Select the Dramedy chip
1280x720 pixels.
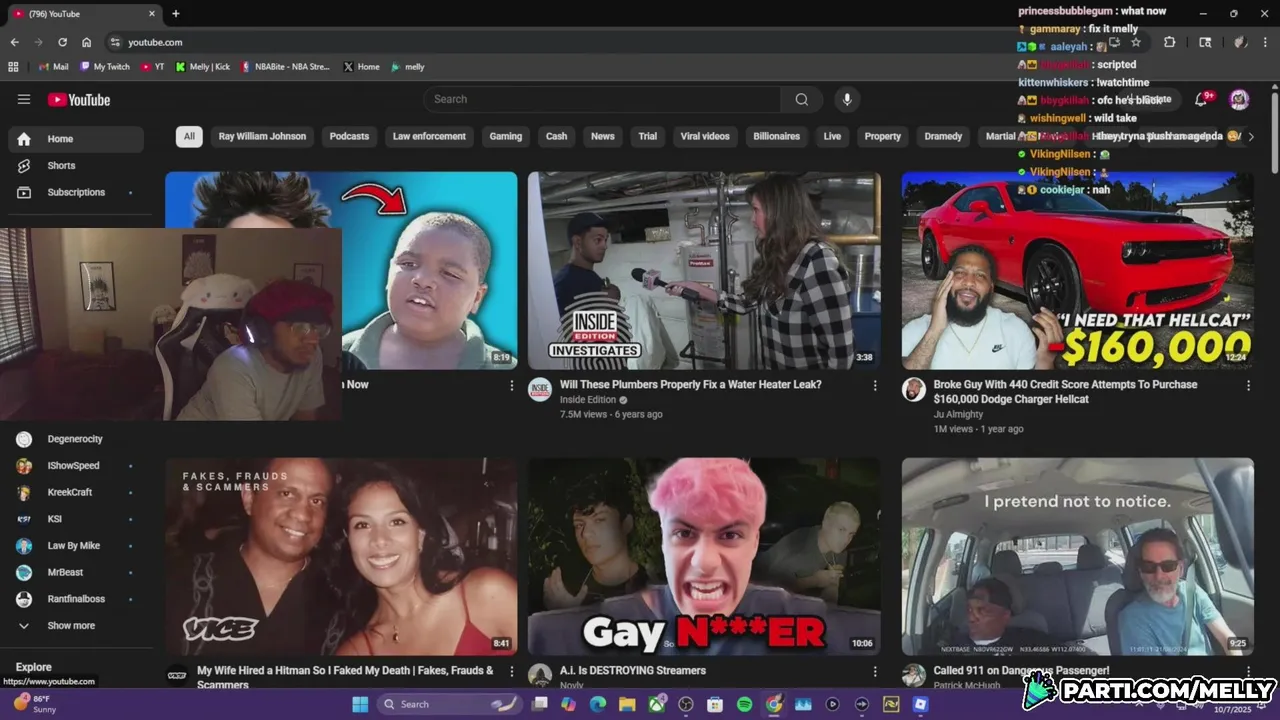pos(943,136)
